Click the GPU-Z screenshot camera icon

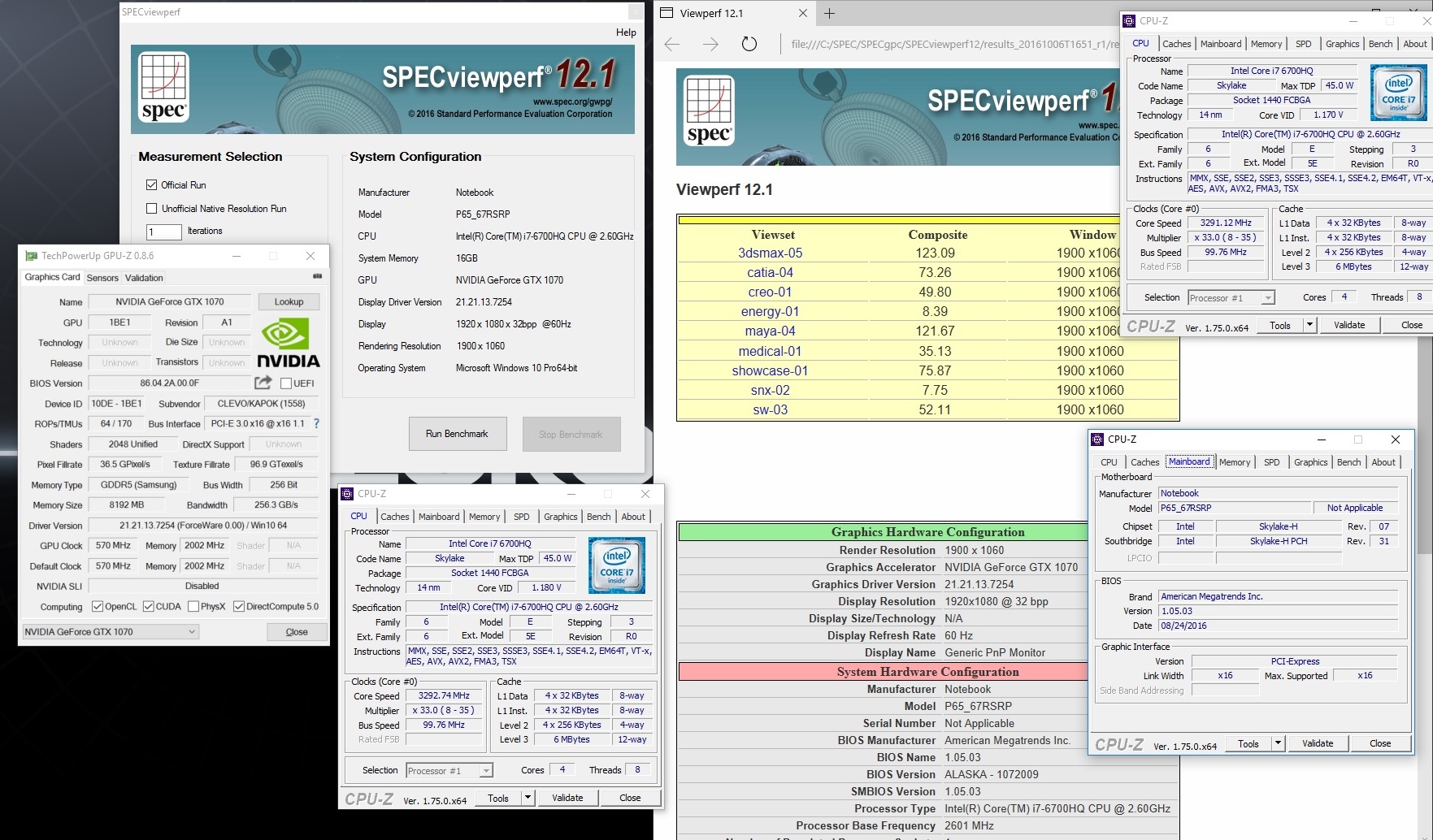(317, 277)
